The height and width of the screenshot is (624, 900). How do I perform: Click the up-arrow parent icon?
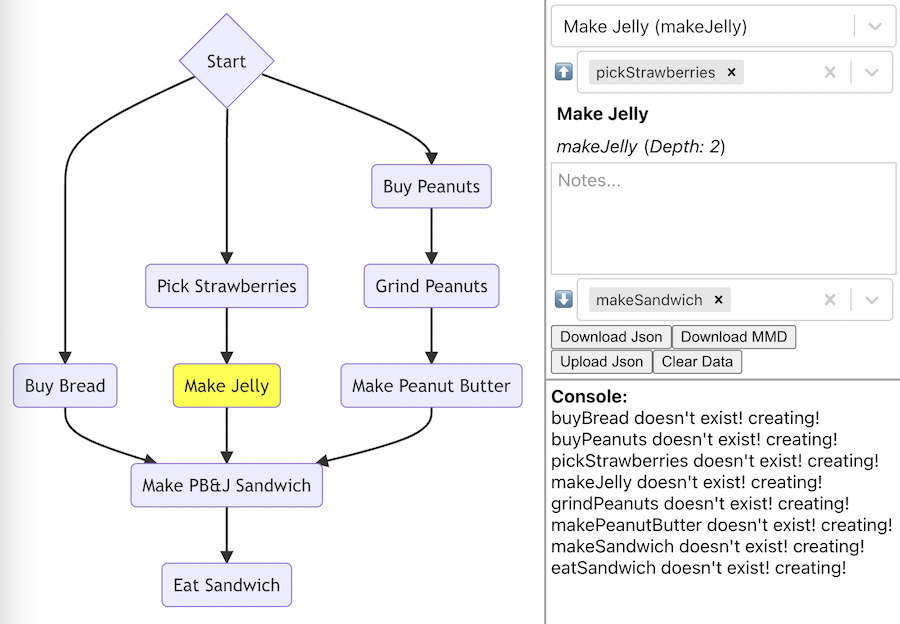pyautogui.click(x=564, y=72)
